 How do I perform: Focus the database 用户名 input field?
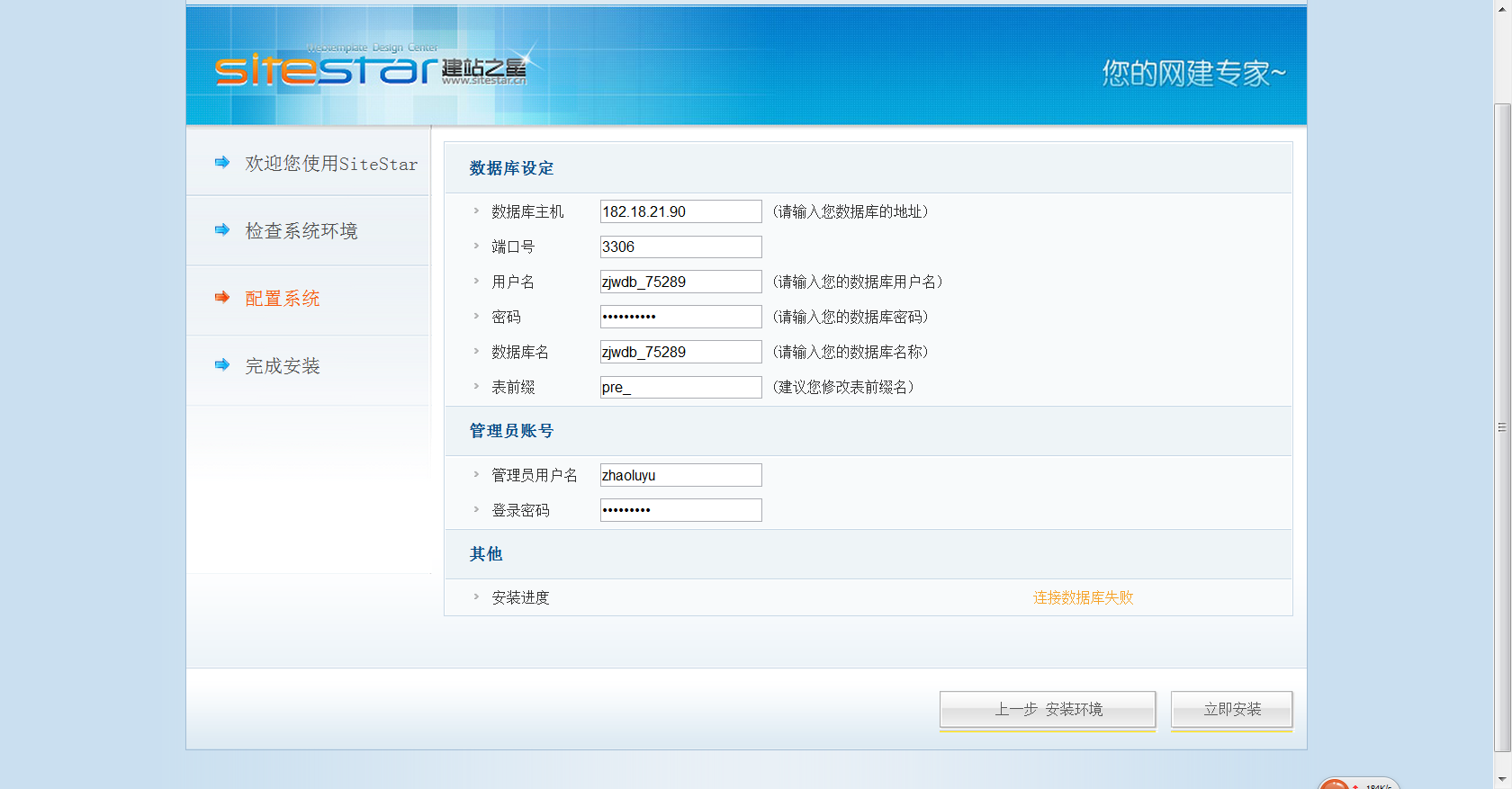coord(681,282)
